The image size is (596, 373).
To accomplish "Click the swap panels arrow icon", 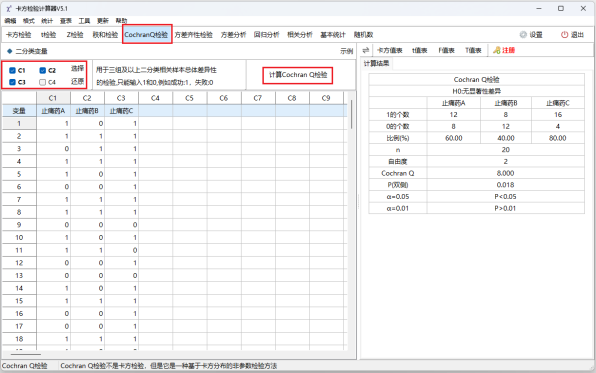I will (x=366, y=50).
